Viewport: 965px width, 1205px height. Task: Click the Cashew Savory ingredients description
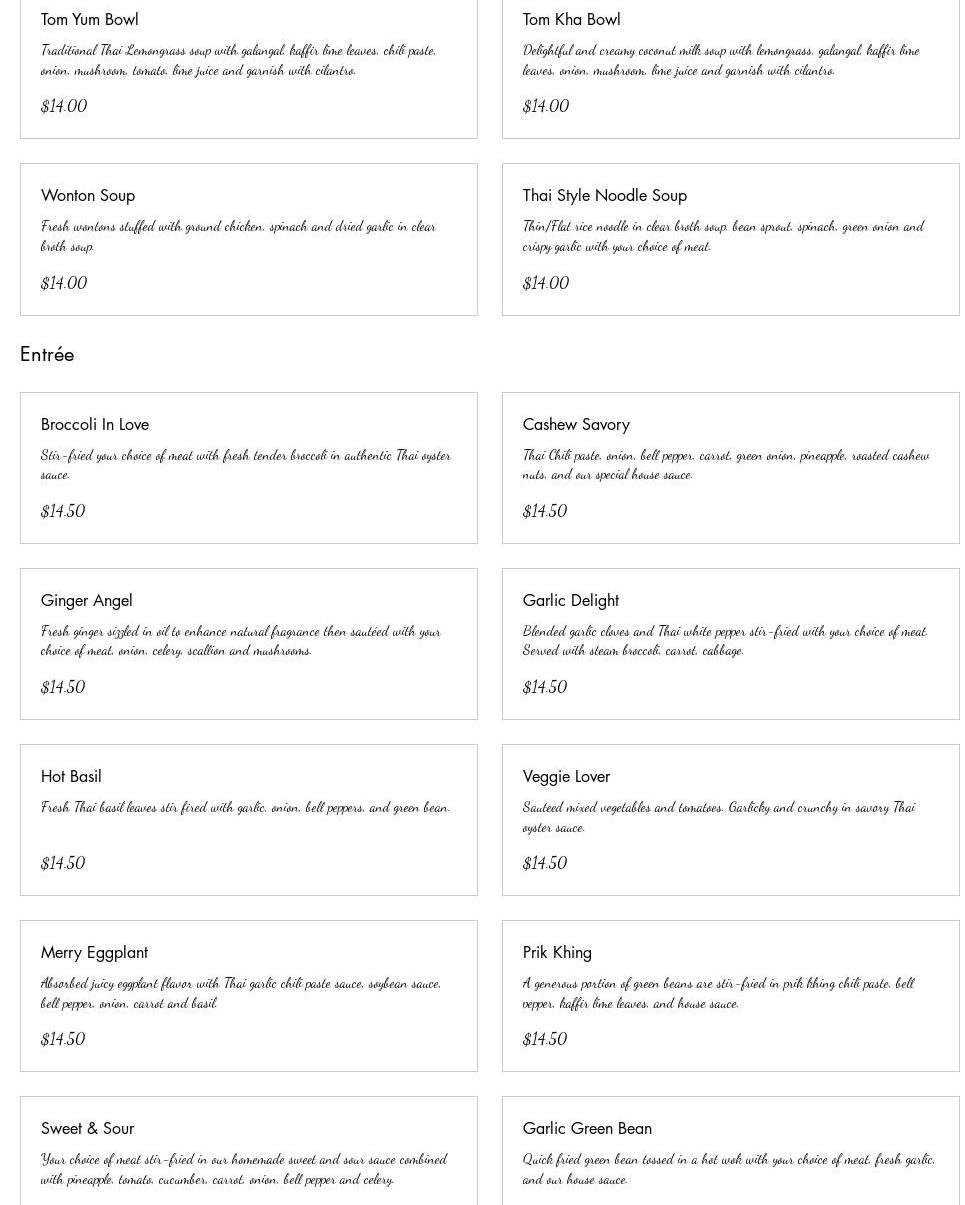[x=726, y=465]
